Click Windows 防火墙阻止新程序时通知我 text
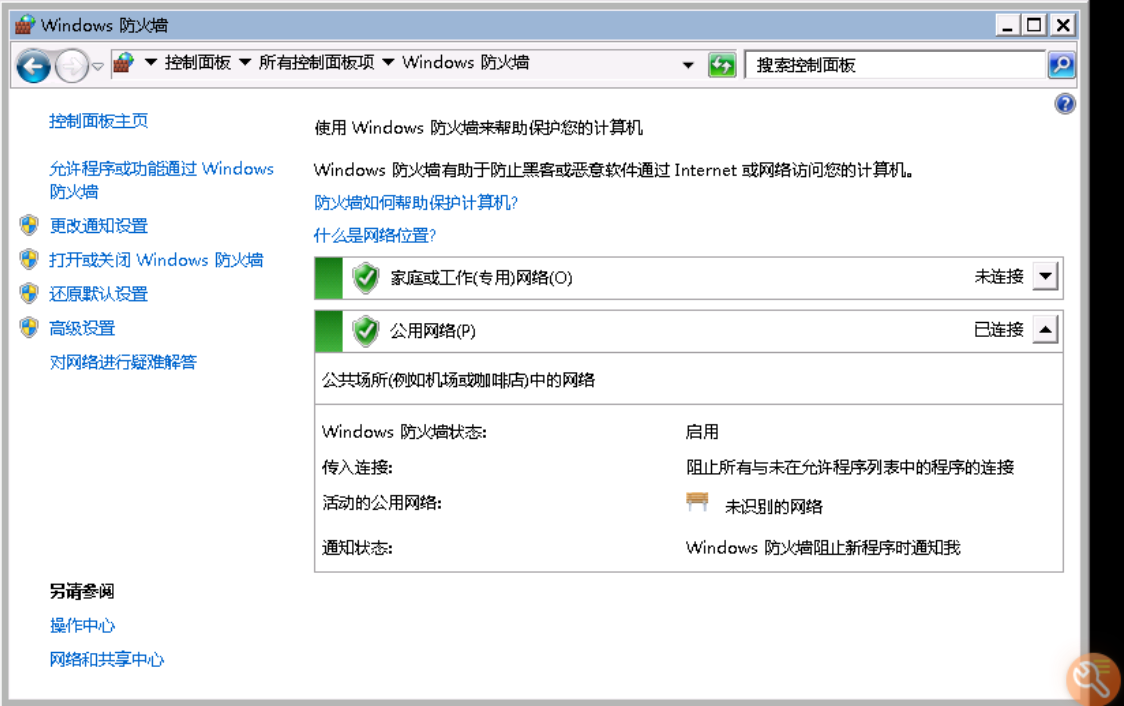This screenshot has width=1124, height=706. point(823,548)
